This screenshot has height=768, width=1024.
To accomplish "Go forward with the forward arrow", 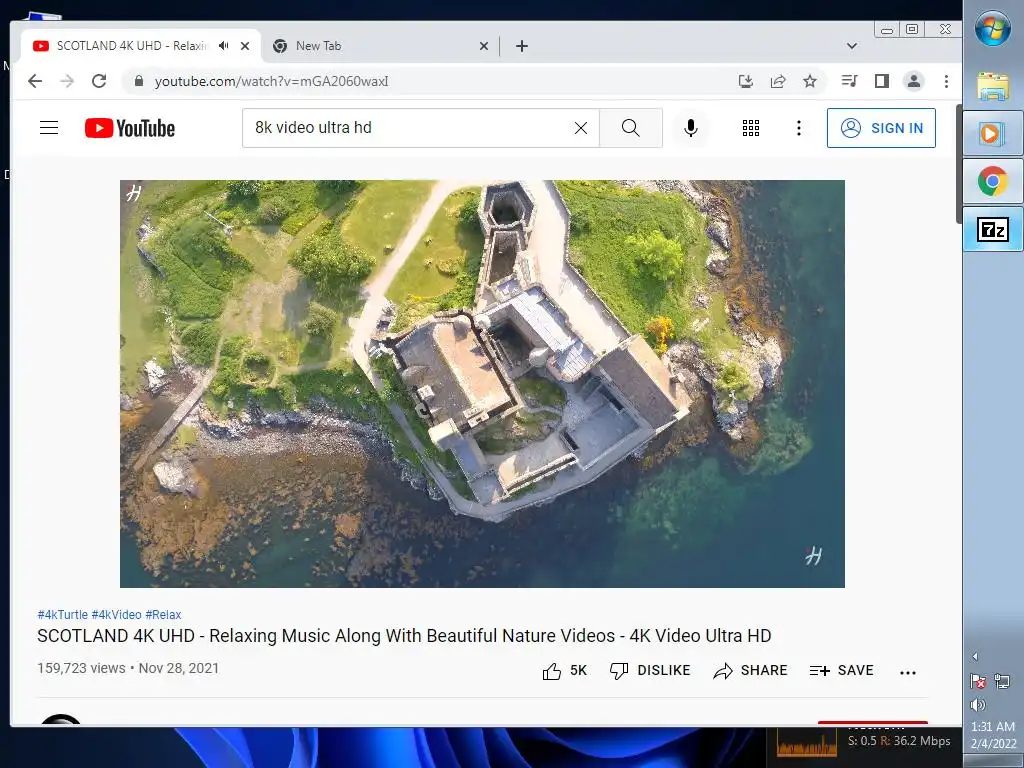I will [x=67, y=81].
